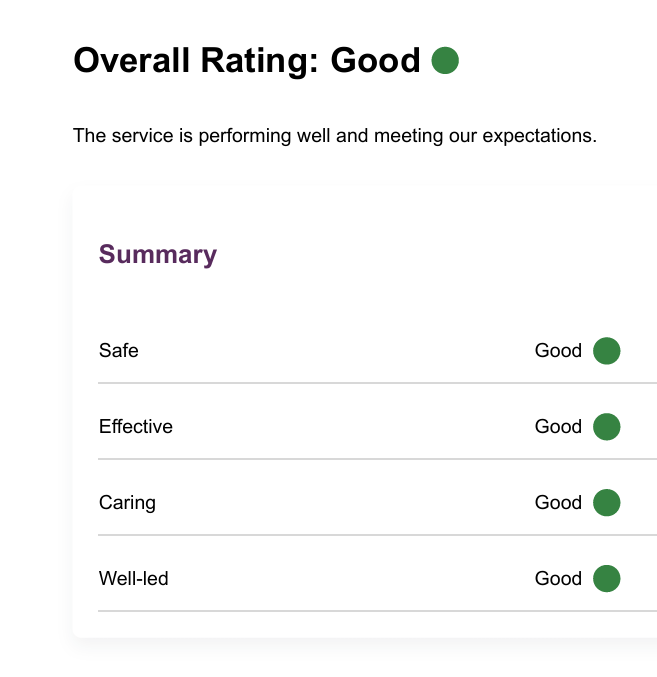Click the Overall Rating: Good heading
657x677 pixels.
[x=247, y=61]
